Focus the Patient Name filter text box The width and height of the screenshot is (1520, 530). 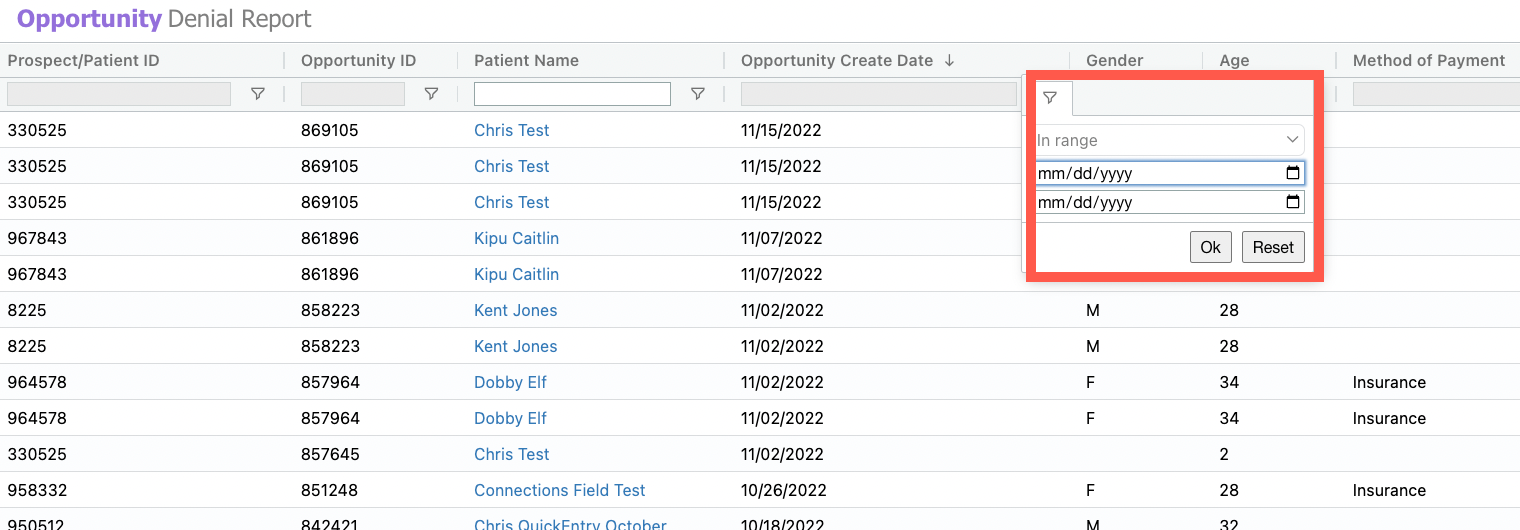point(572,94)
